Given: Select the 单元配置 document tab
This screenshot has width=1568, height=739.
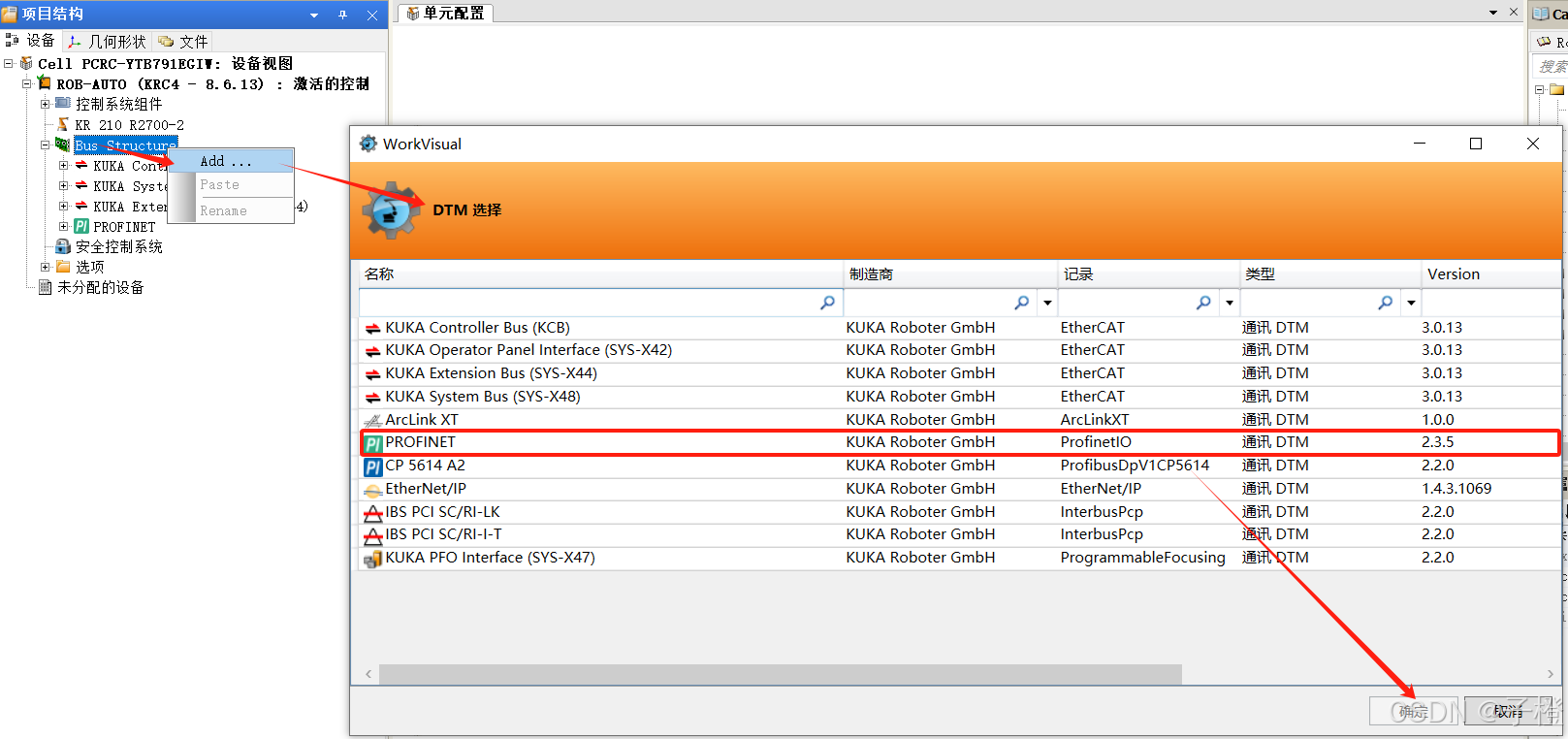Looking at the screenshot, I should pos(445,13).
